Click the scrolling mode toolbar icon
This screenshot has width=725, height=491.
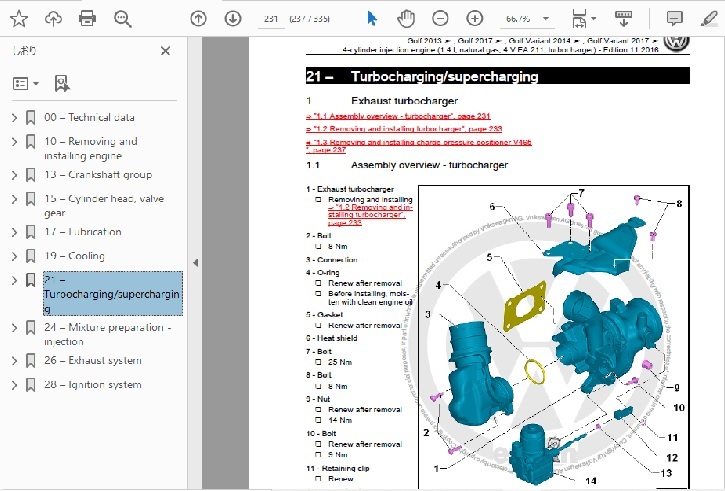623,18
